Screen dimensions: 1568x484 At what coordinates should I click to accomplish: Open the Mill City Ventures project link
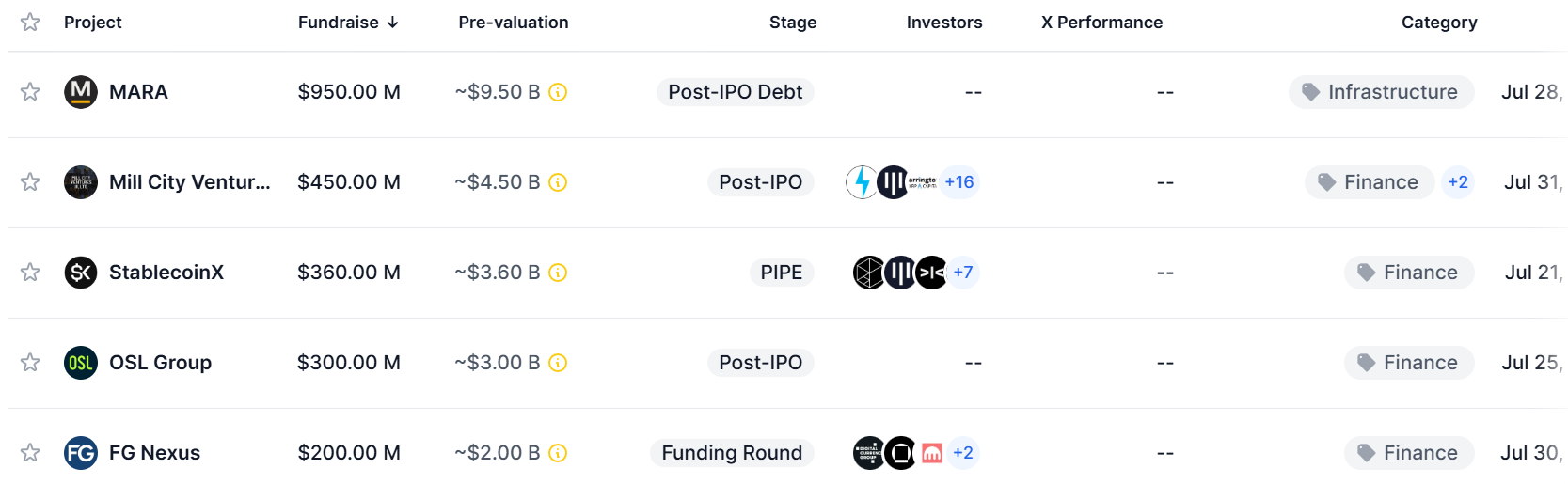(189, 182)
